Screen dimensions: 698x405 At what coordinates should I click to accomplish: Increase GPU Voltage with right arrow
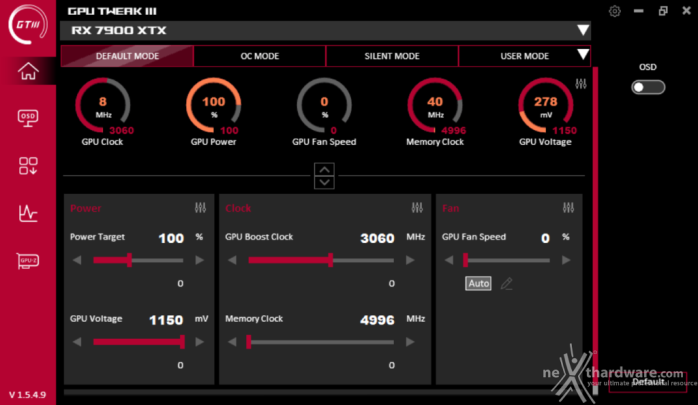tap(199, 342)
